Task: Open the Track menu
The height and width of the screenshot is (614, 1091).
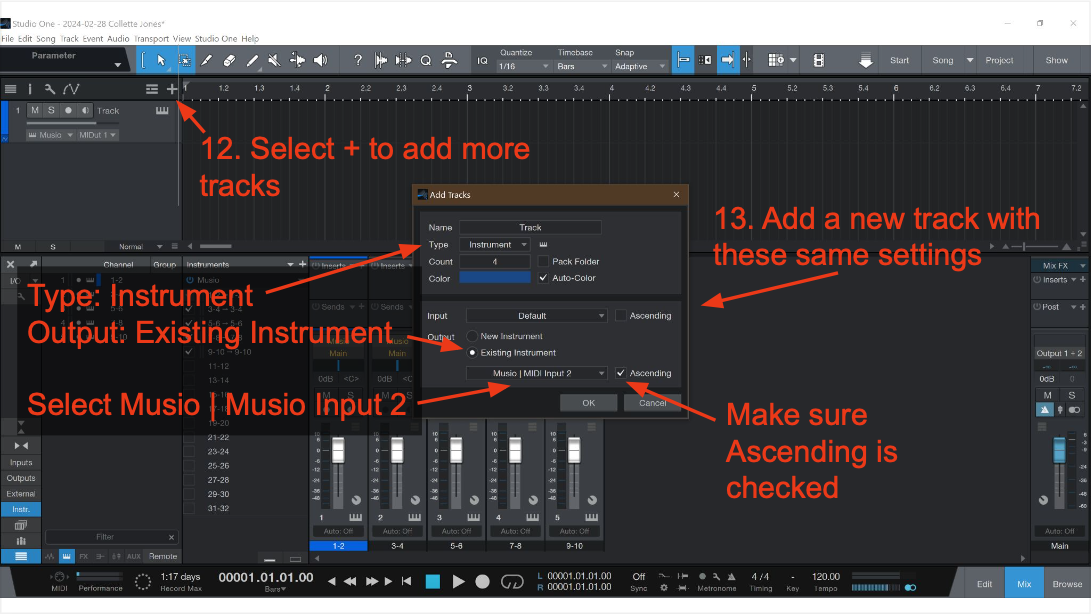Action: [69, 39]
